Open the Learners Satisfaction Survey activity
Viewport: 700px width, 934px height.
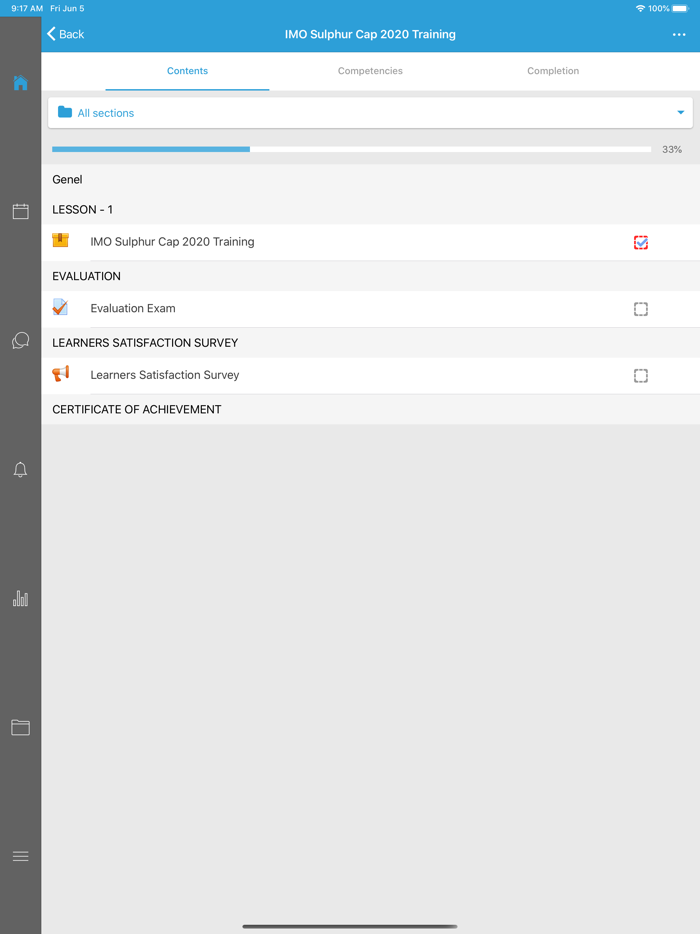371,375
